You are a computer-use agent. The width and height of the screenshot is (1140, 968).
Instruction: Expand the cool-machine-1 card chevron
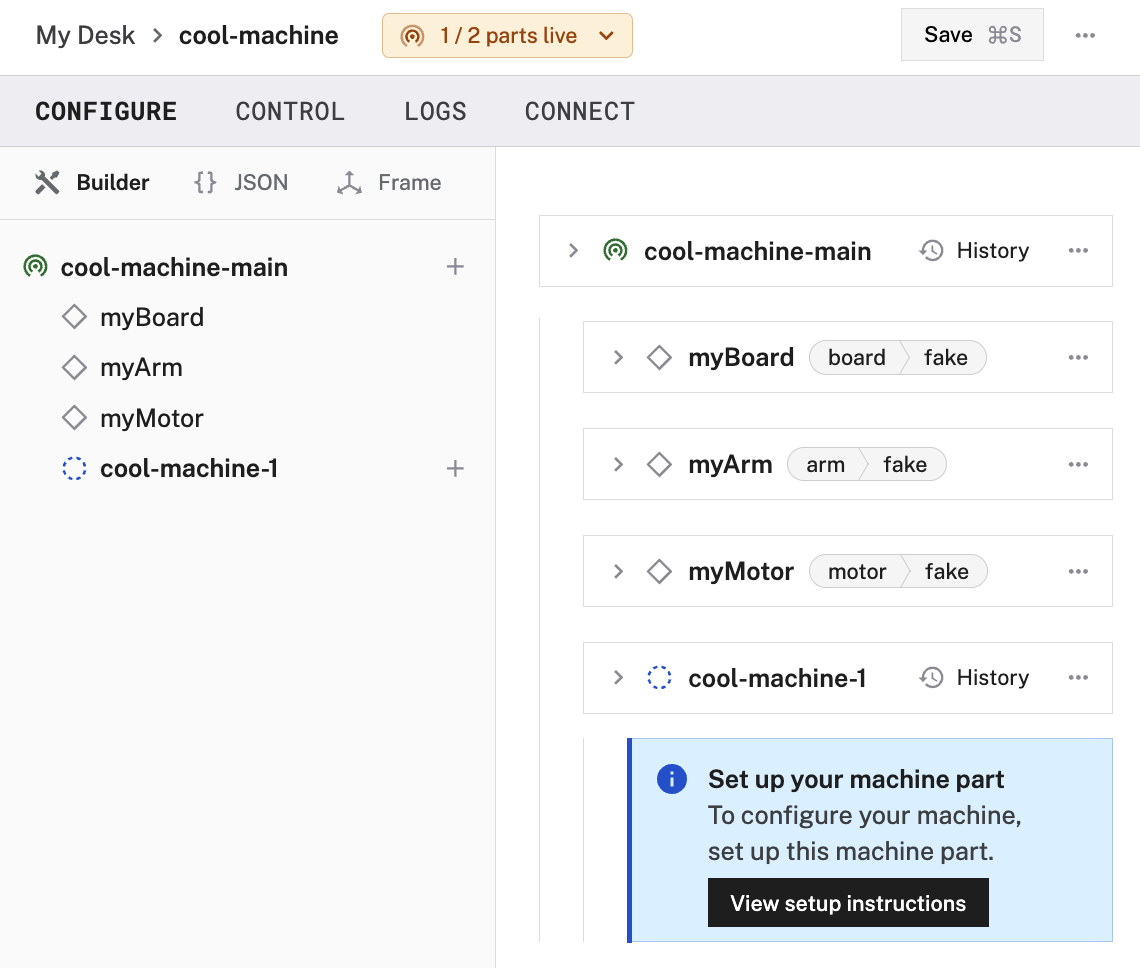618,677
